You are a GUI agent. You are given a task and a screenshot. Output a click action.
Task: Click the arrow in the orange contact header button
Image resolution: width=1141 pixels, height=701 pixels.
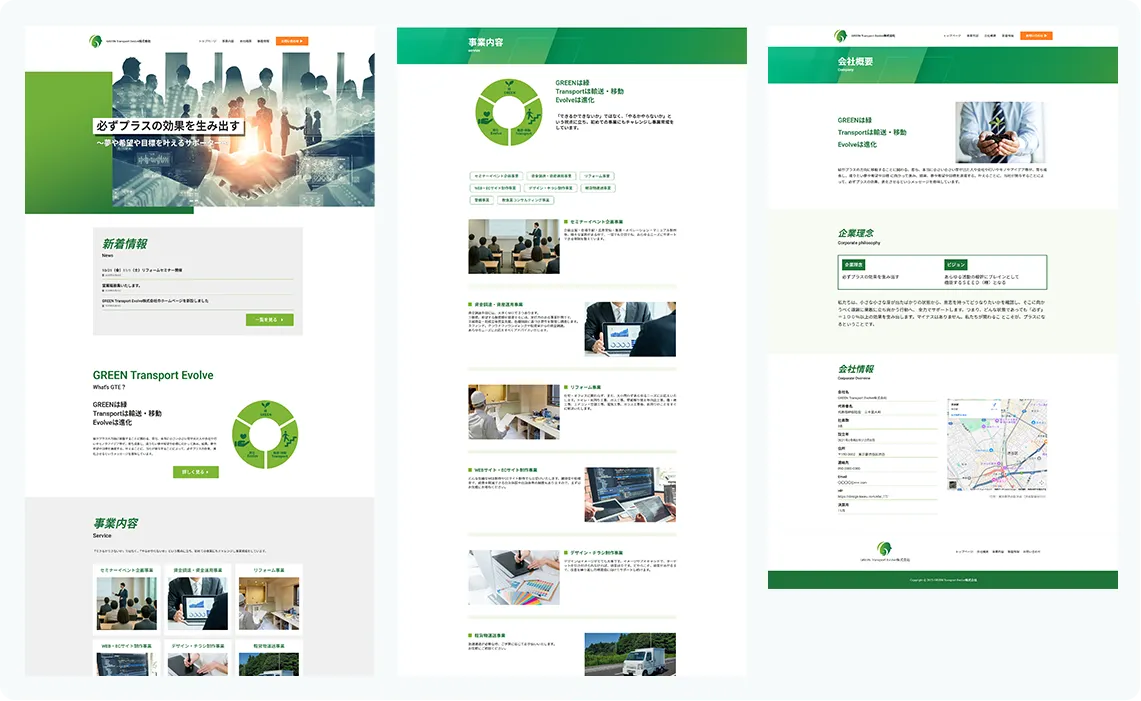click(x=300, y=41)
